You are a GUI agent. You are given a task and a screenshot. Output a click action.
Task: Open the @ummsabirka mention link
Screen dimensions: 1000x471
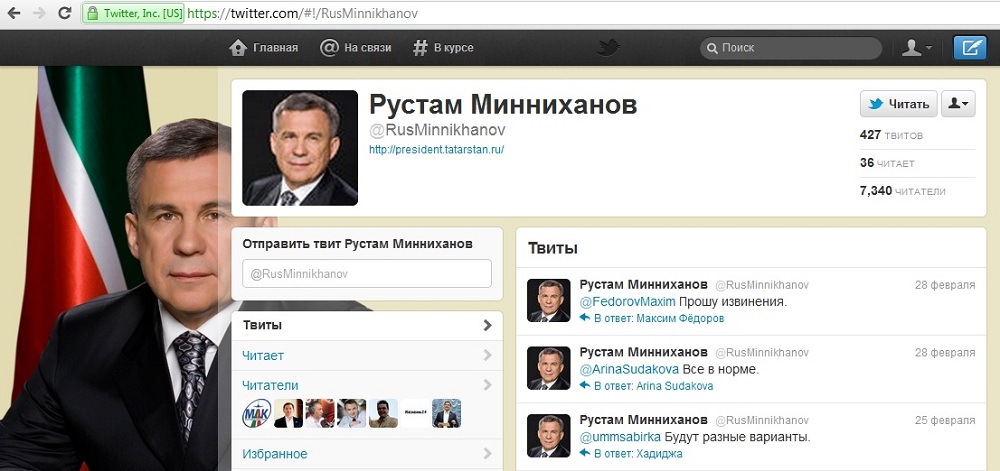coord(621,437)
